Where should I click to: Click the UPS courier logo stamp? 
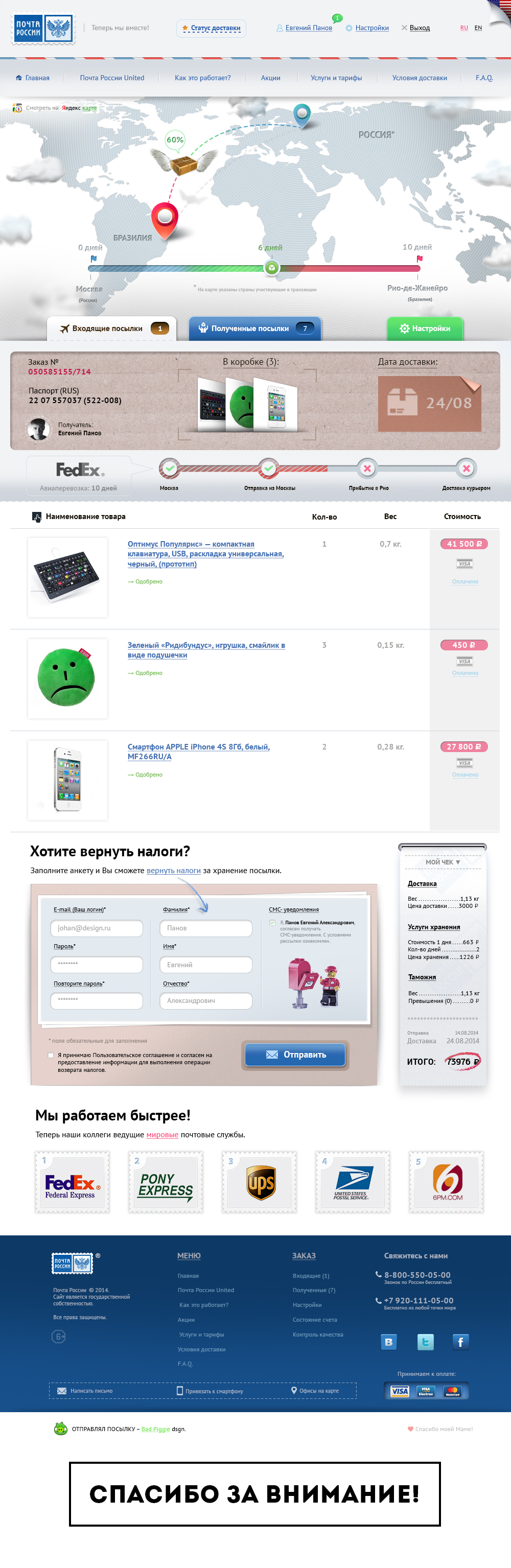point(260,1181)
